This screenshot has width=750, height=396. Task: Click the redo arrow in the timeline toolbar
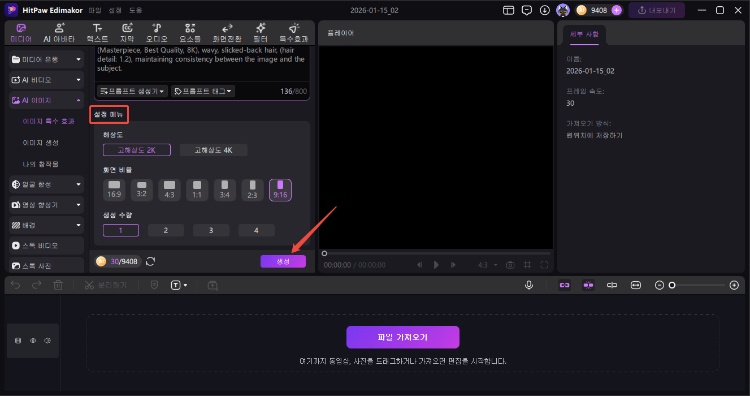36,285
